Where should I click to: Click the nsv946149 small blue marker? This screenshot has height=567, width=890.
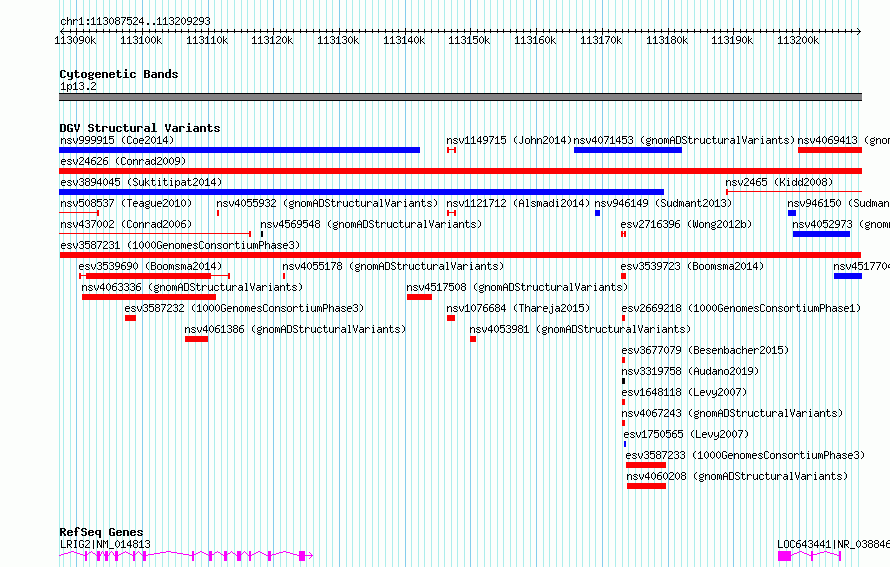pos(598,213)
